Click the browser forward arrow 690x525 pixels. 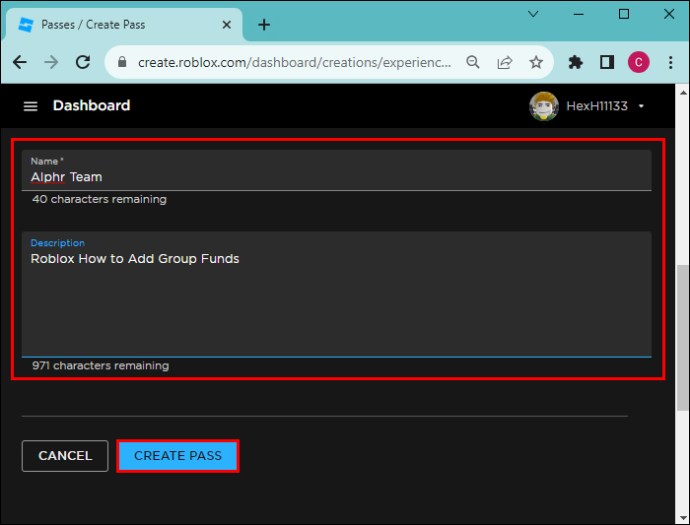tap(51, 62)
